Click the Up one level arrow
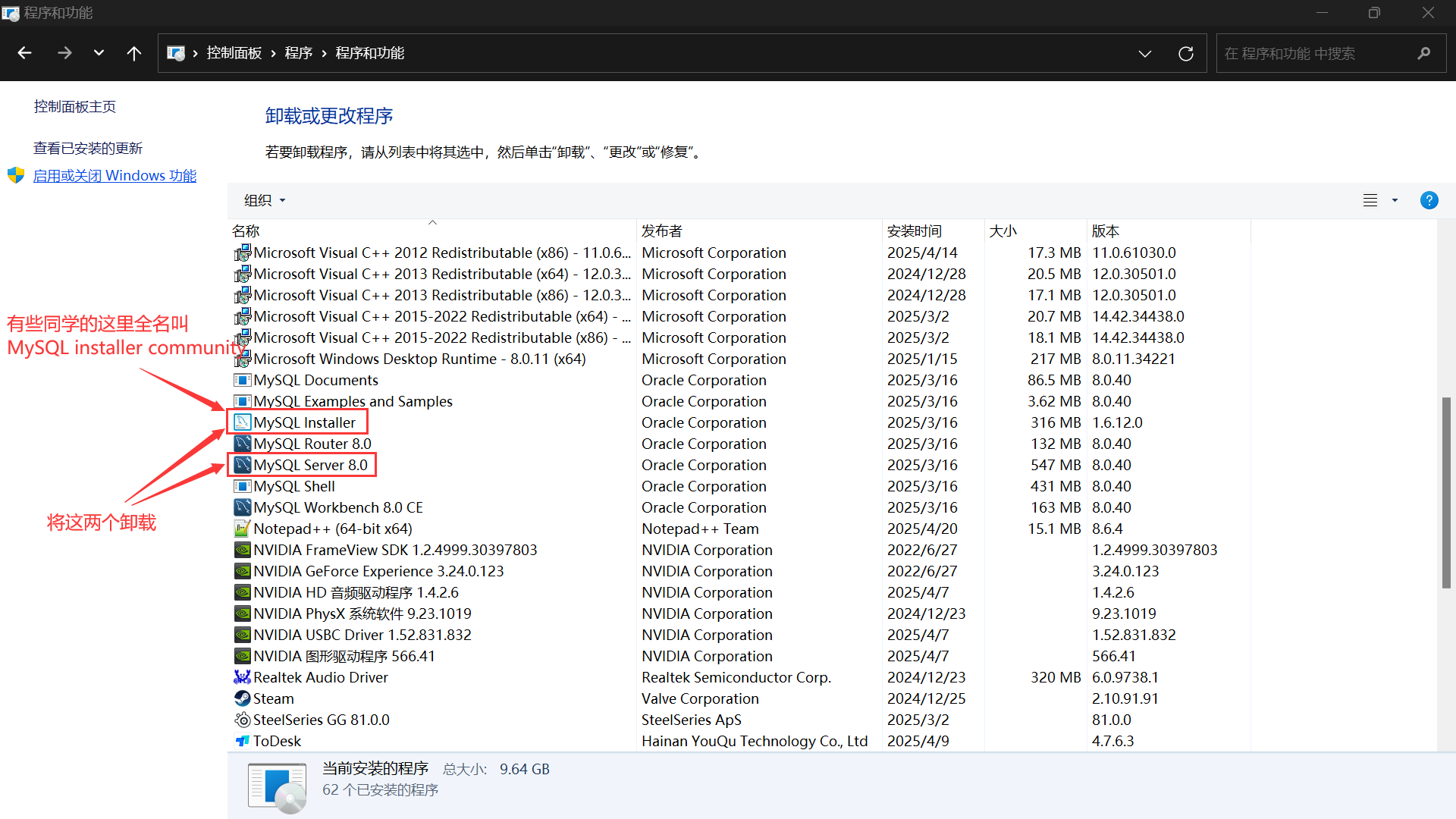This screenshot has height=819, width=1456. tap(134, 53)
